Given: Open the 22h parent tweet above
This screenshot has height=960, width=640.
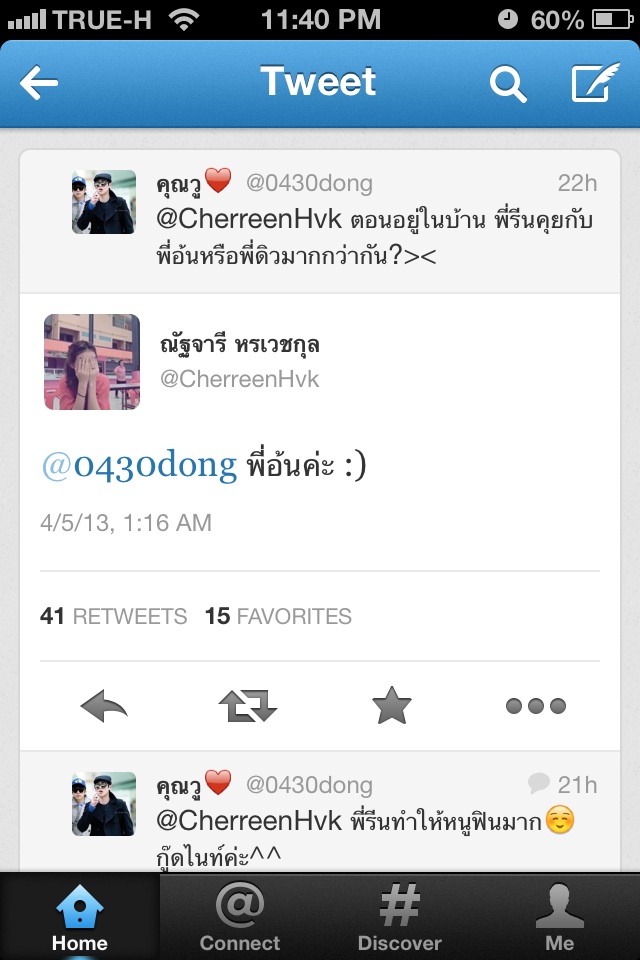Looking at the screenshot, I should click(x=320, y=222).
